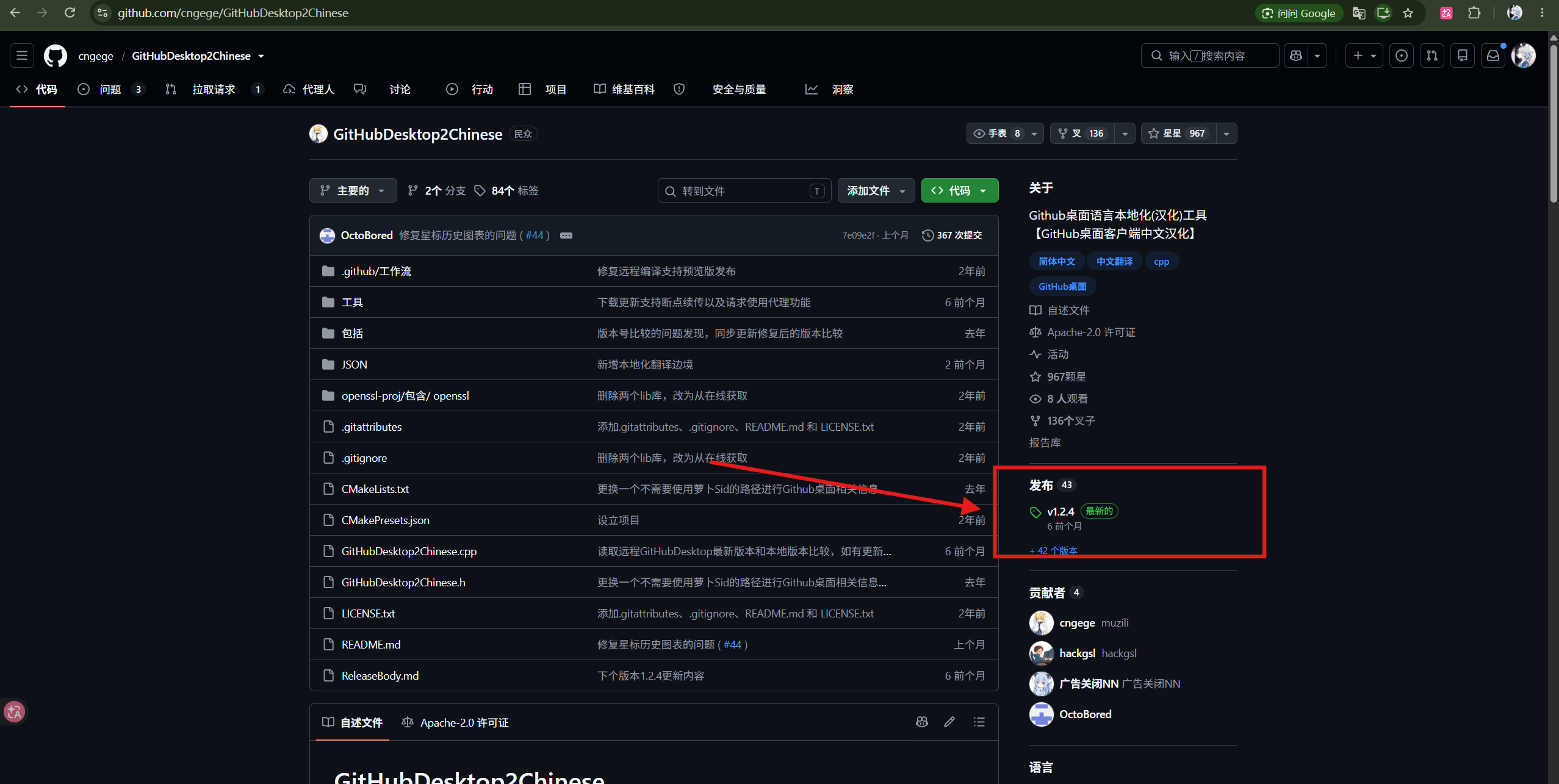The width and height of the screenshot is (1559, 784).
Task: Click the floating translate extension icon
Action: point(14,711)
